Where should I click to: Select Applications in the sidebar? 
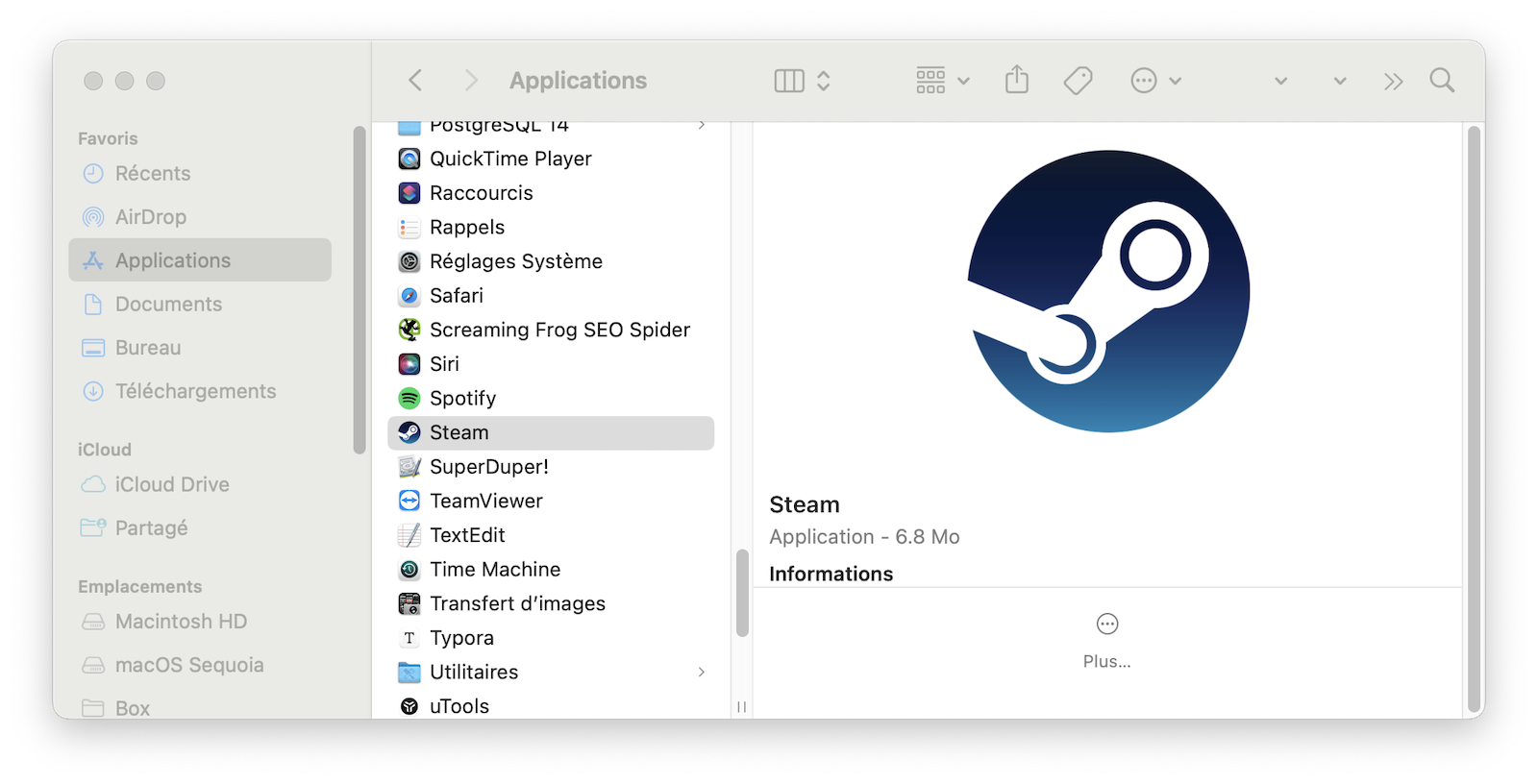(200, 260)
